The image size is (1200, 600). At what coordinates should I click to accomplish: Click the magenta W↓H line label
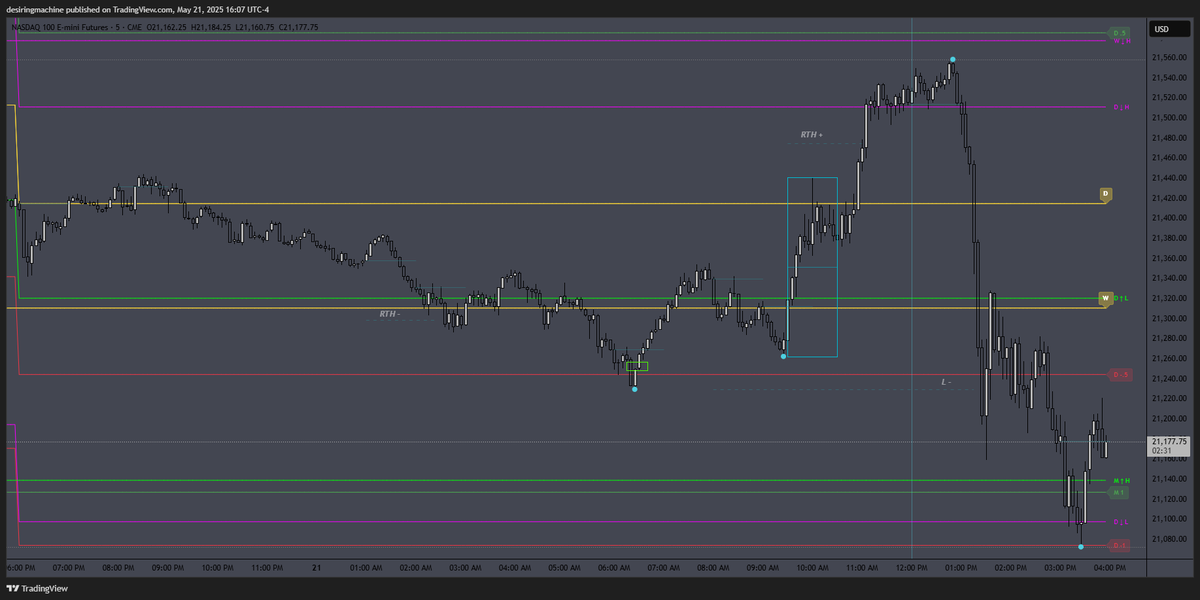[1121, 41]
